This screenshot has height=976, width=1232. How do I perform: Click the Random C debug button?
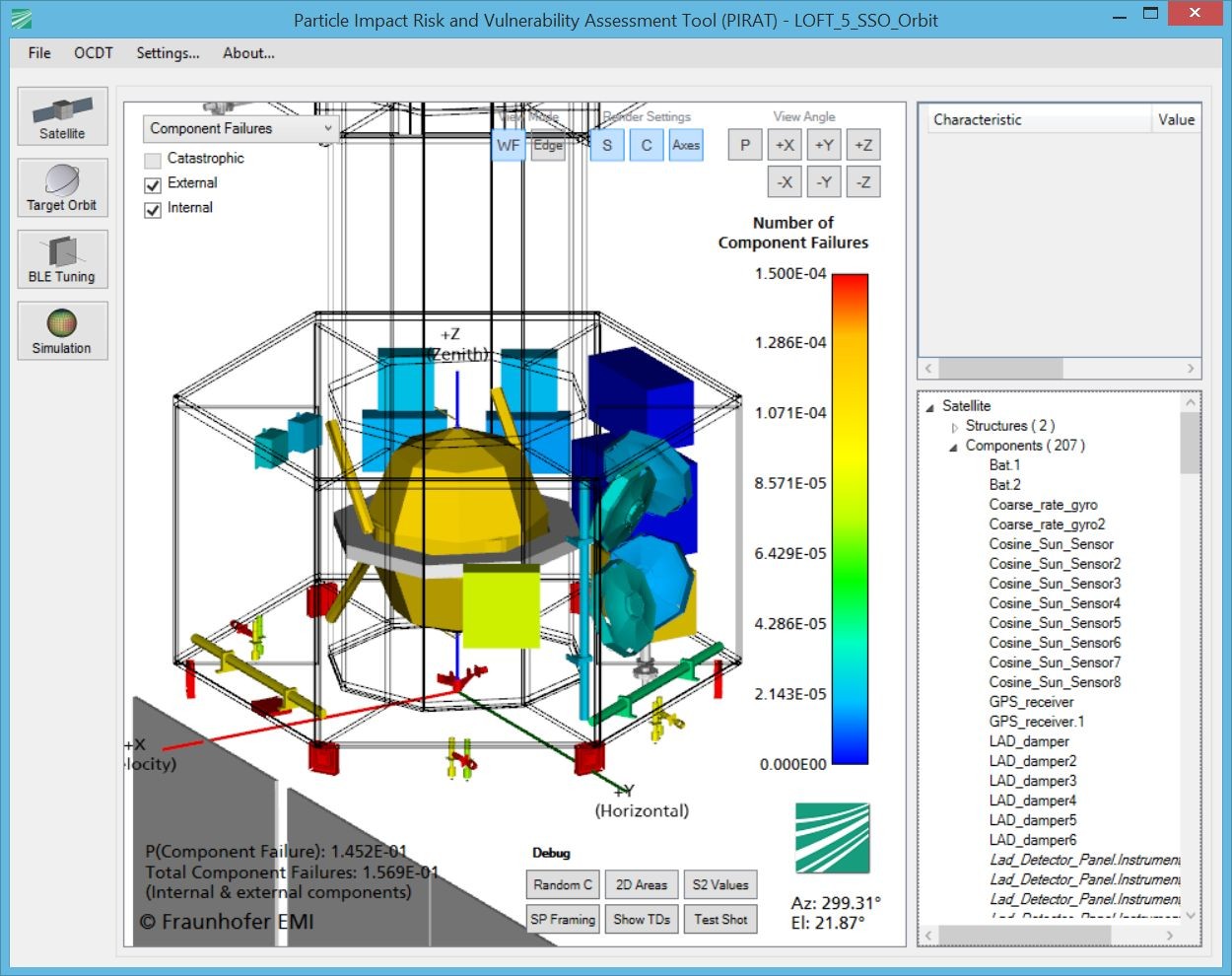[563, 885]
